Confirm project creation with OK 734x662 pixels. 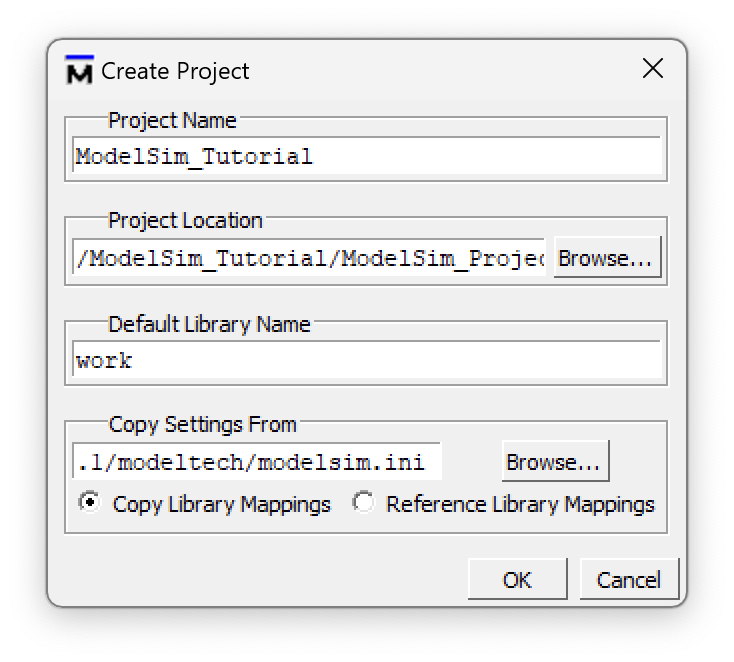click(x=517, y=579)
